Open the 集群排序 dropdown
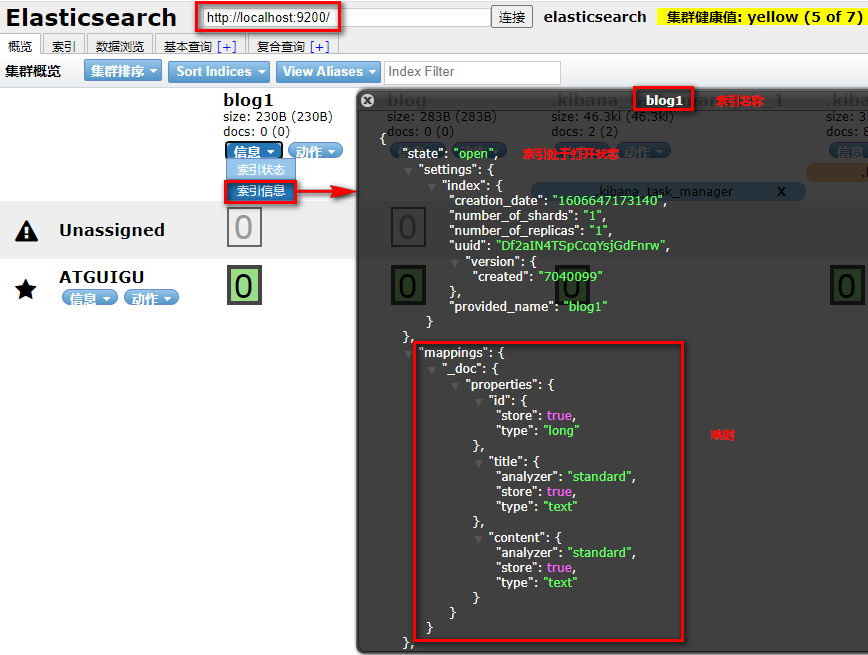 pyautogui.click(x=123, y=71)
